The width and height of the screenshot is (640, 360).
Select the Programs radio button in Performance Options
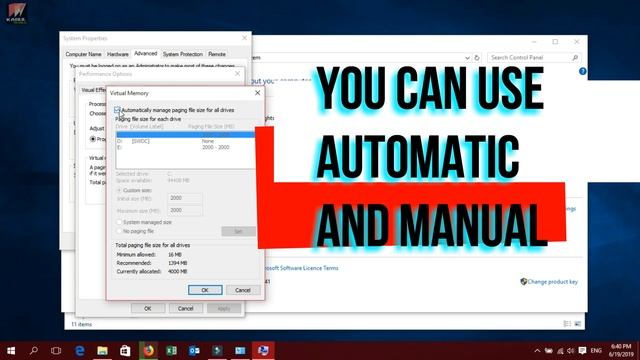click(93, 139)
